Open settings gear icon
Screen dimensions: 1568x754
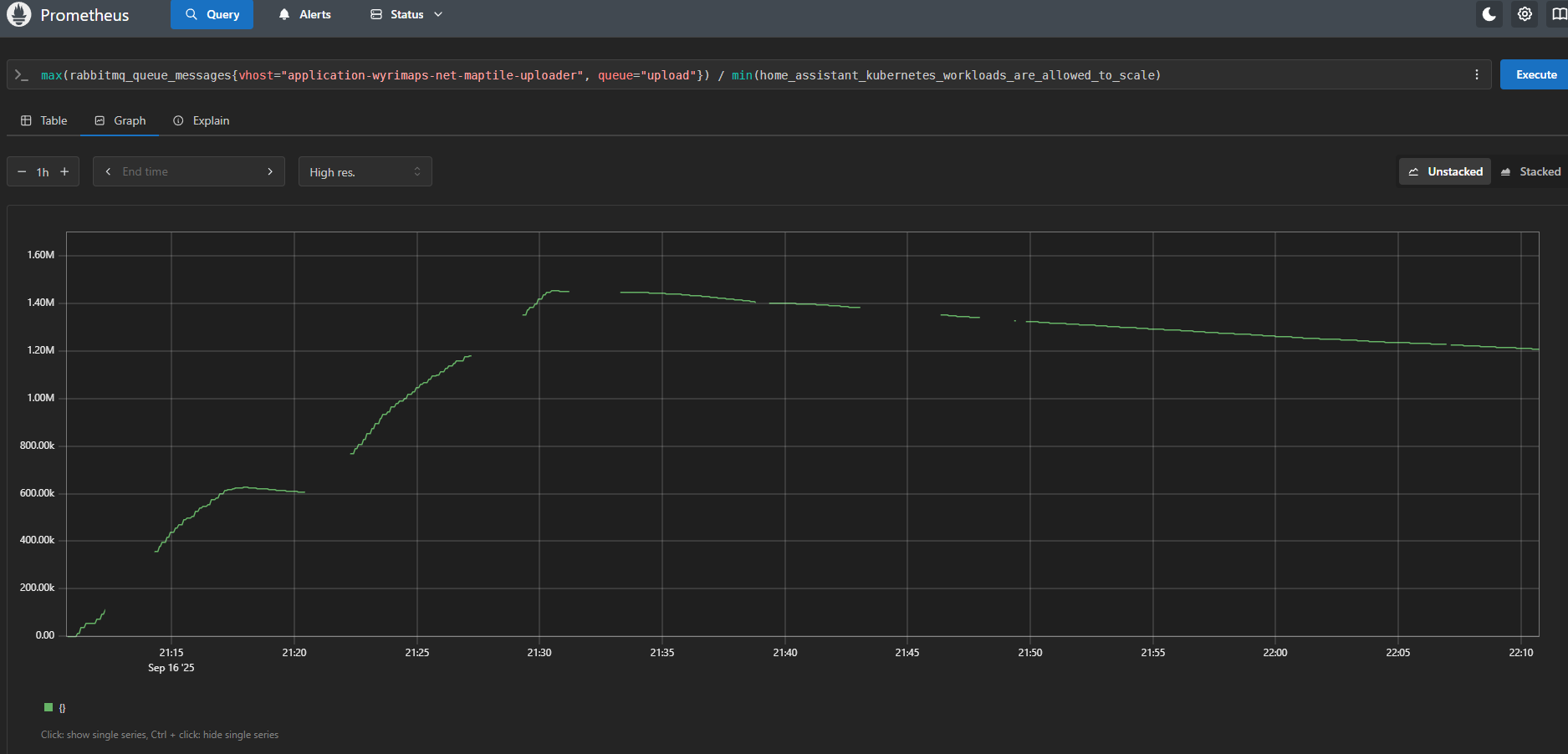pos(1525,14)
